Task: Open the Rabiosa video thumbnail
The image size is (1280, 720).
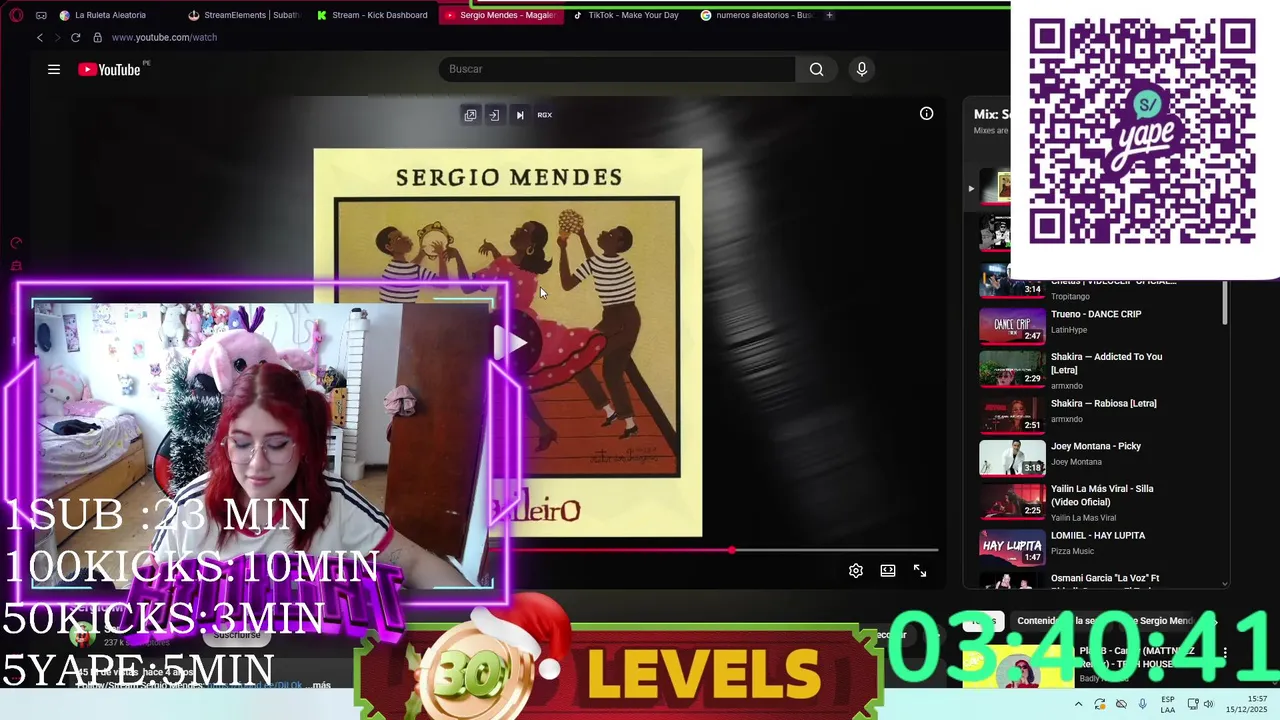Action: (1012, 415)
